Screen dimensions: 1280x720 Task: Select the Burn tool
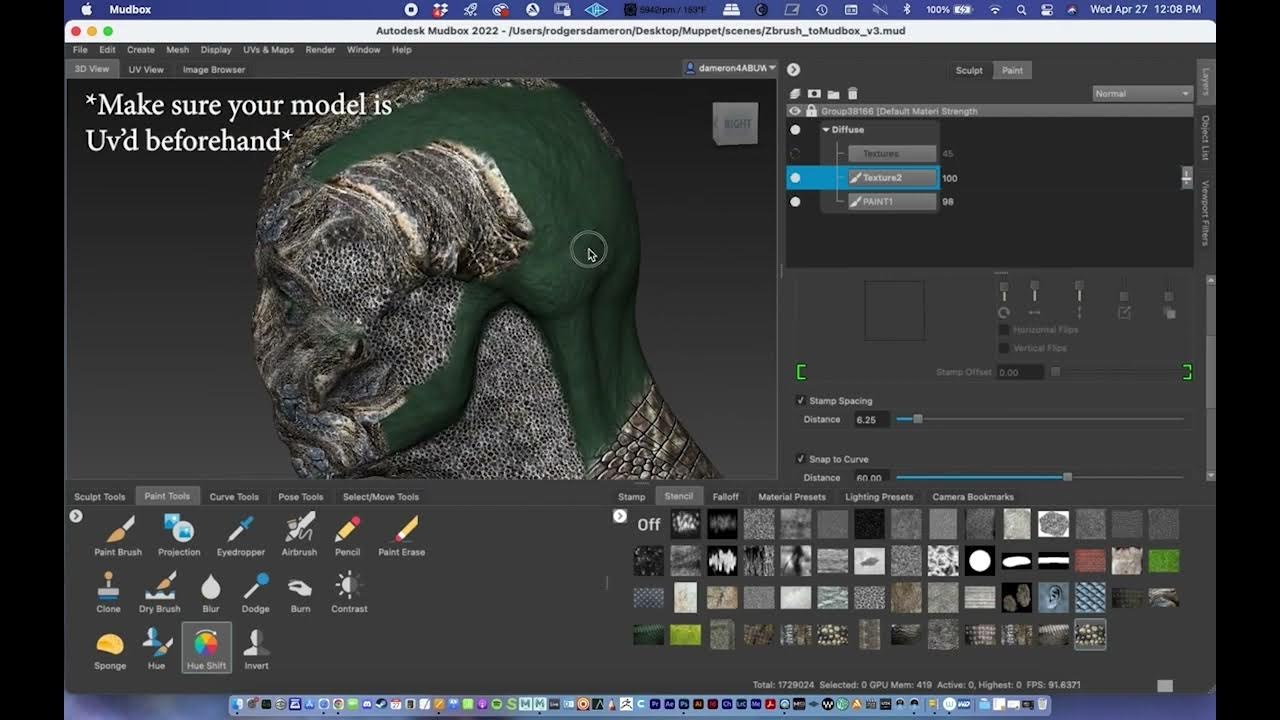(300, 592)
